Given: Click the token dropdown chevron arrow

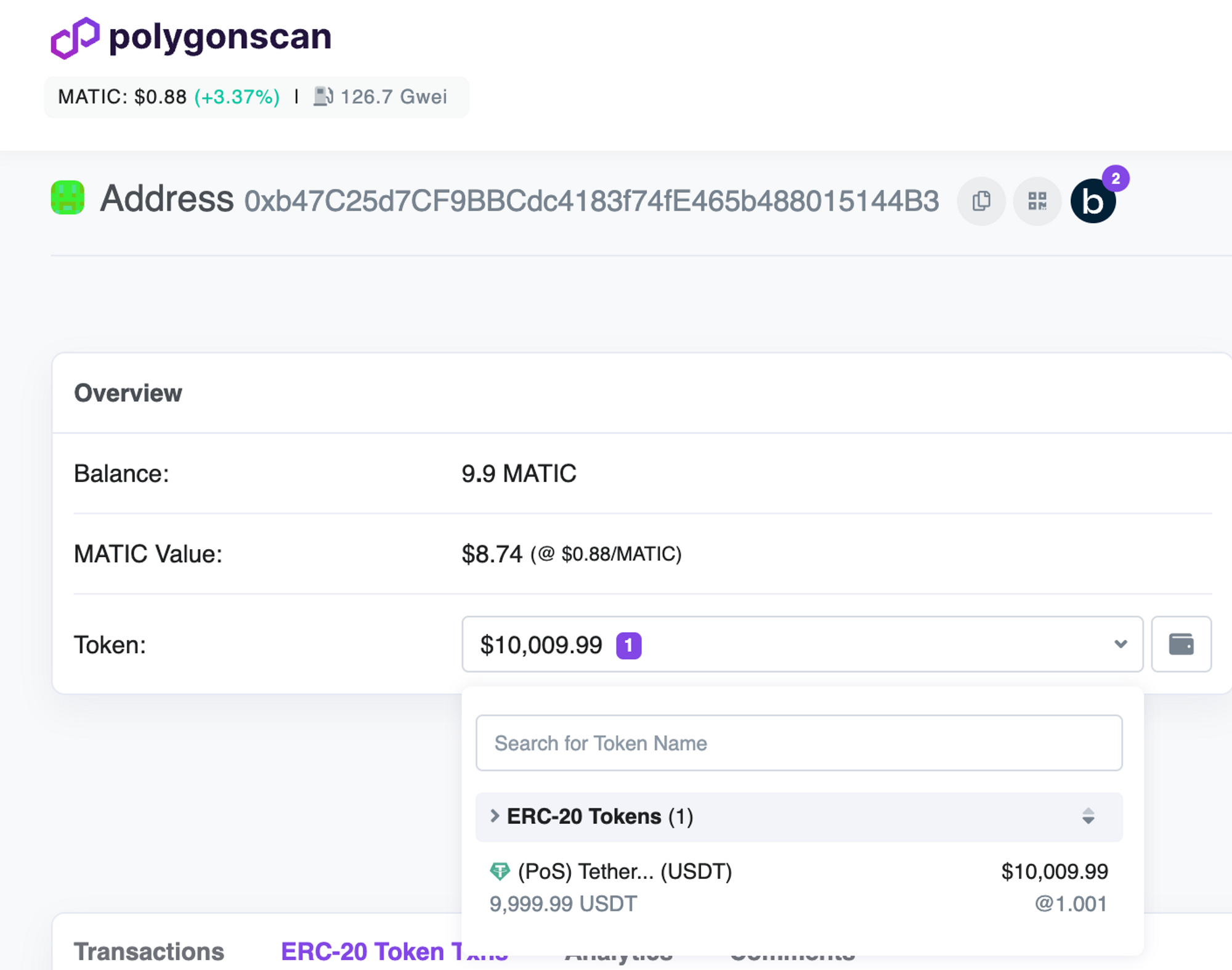Looking at the screenshot, I should click(1121, 644).
